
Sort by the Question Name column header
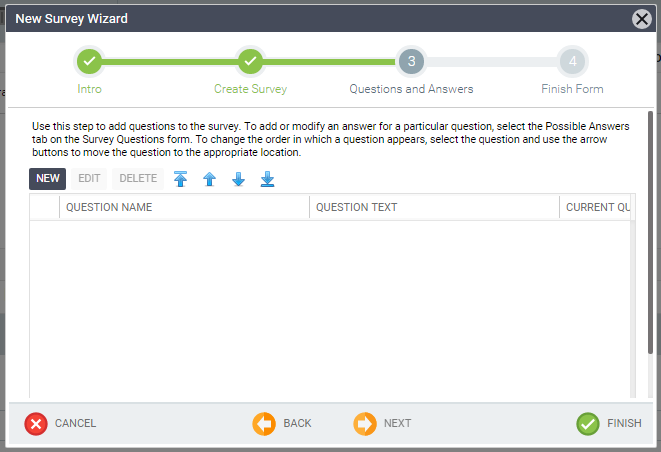pos(184,207)
